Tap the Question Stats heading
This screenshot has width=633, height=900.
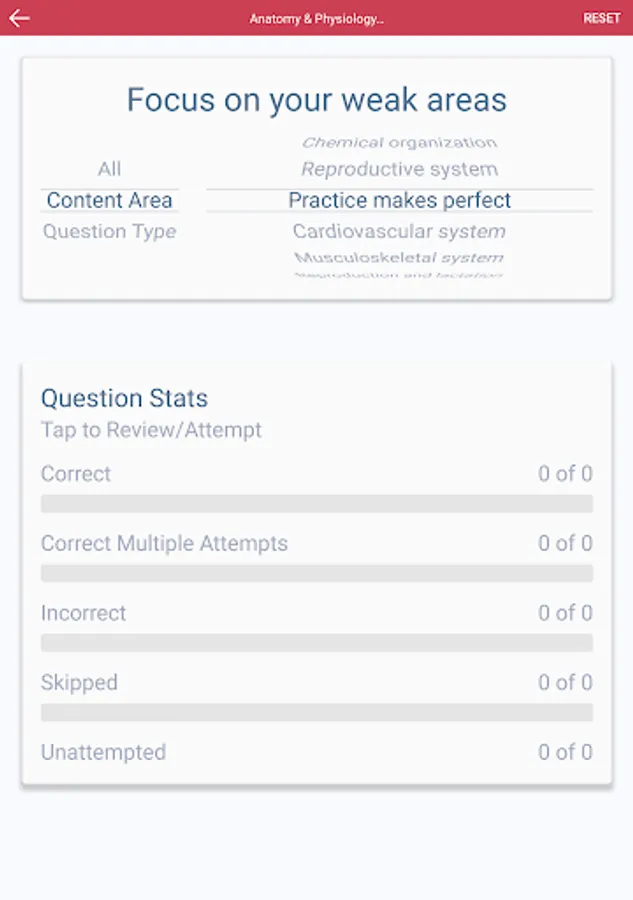click(124, 398)
